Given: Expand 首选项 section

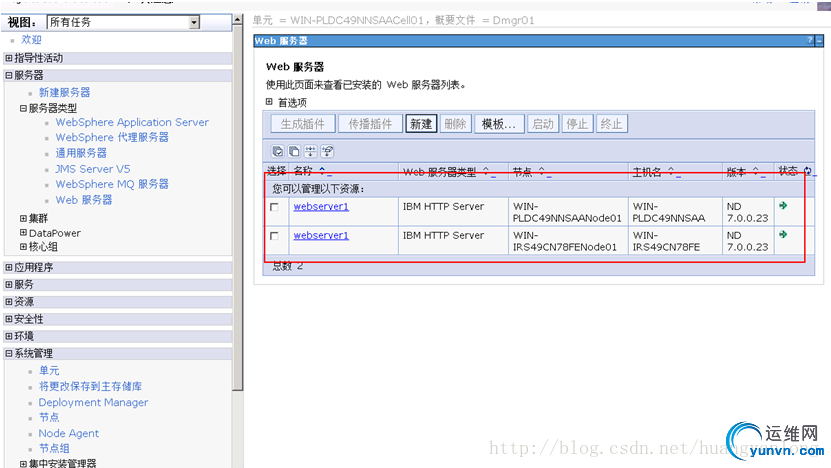Looking at the screenshot, I should pyautogui.click(x=269, y=102).
